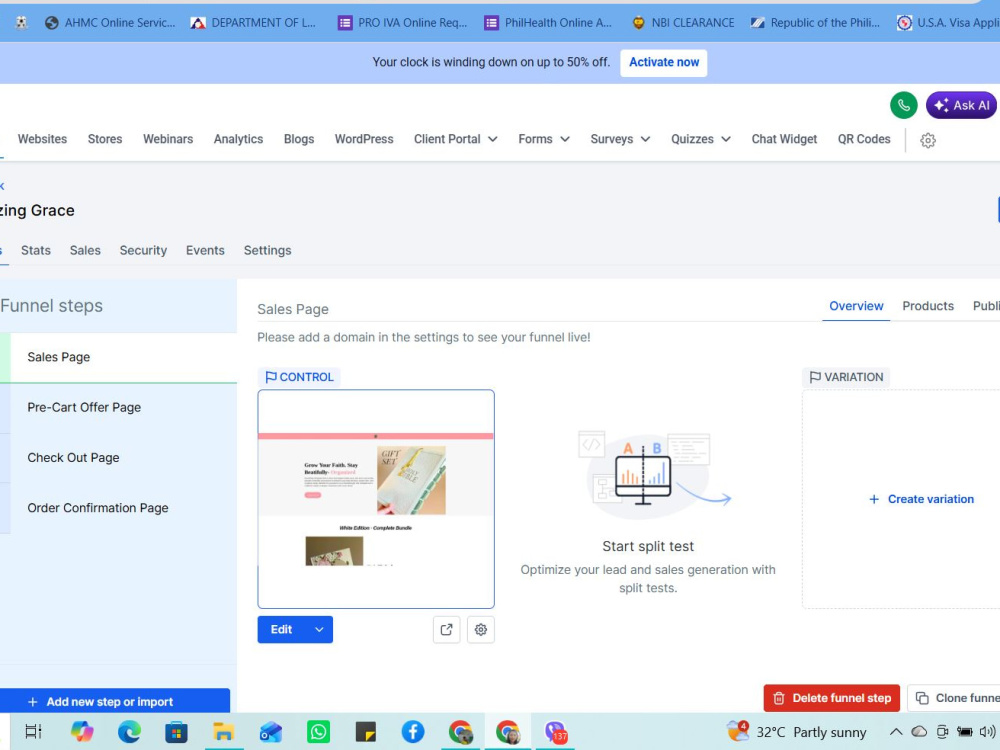Open the settings gear in the top navigation
Image resolution: width=1000 pixels, height=750 pixels.
[927, 140]
